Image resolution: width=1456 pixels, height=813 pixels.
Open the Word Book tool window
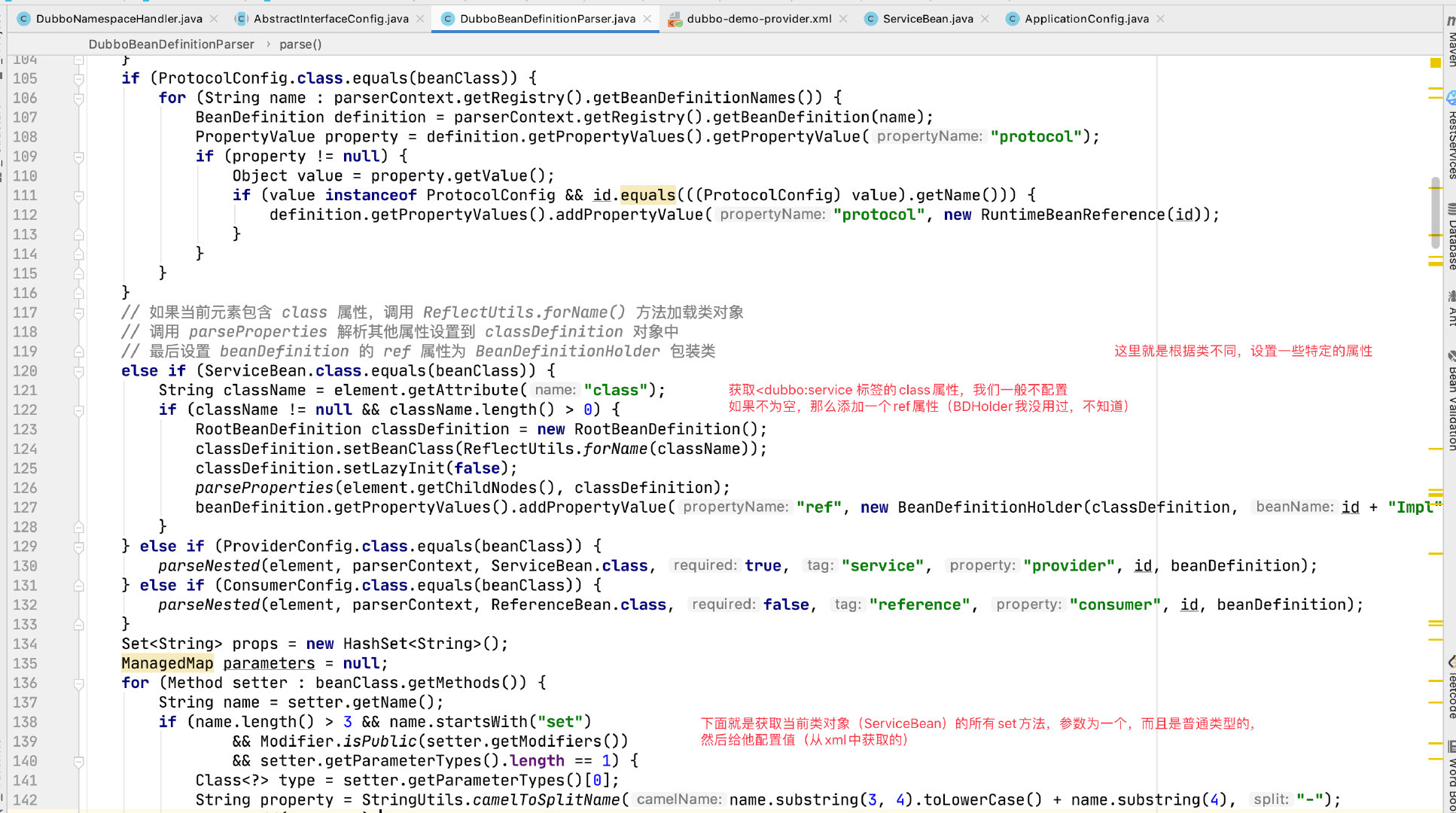[1451, 777]
